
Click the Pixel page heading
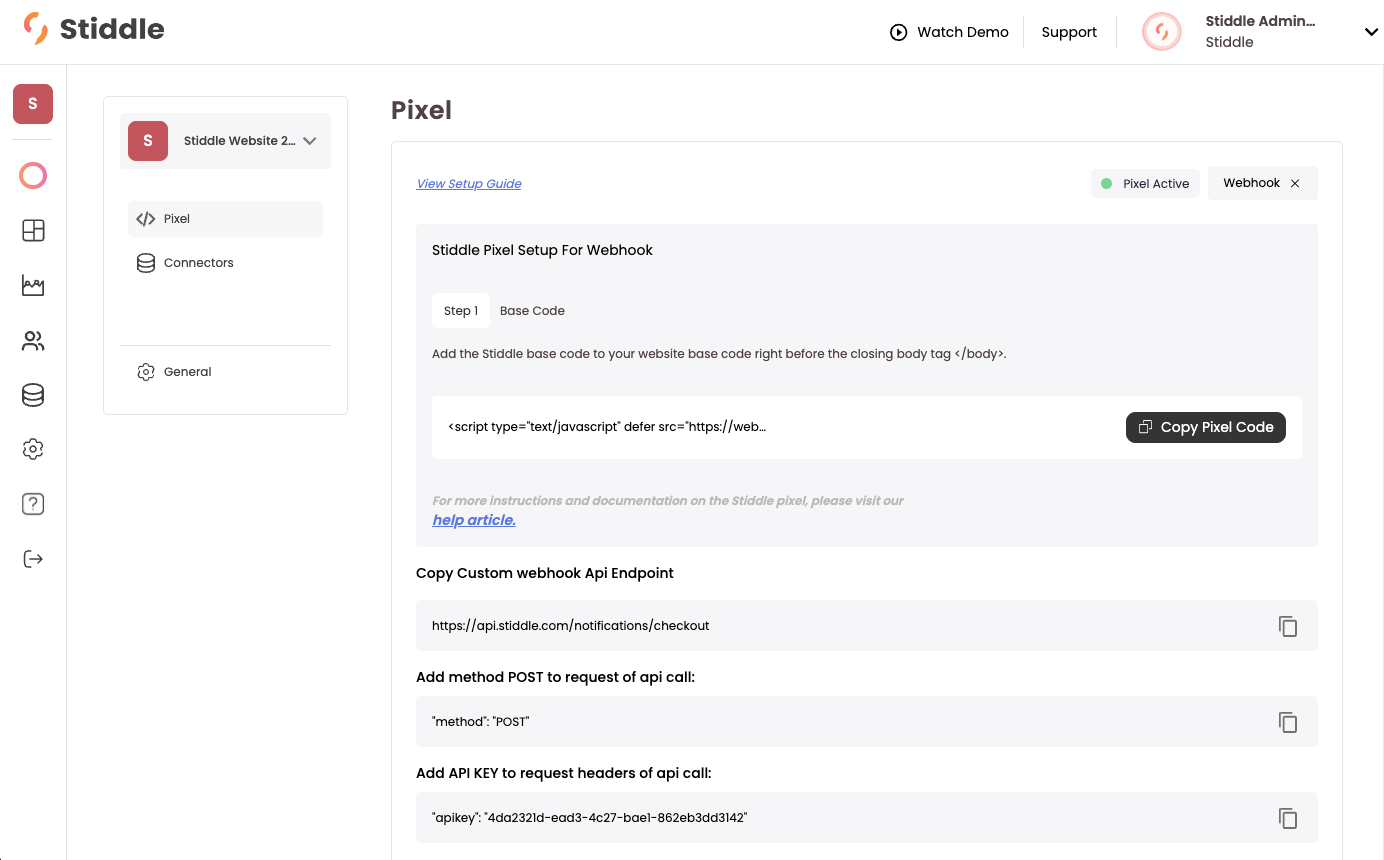coord(421,110)
